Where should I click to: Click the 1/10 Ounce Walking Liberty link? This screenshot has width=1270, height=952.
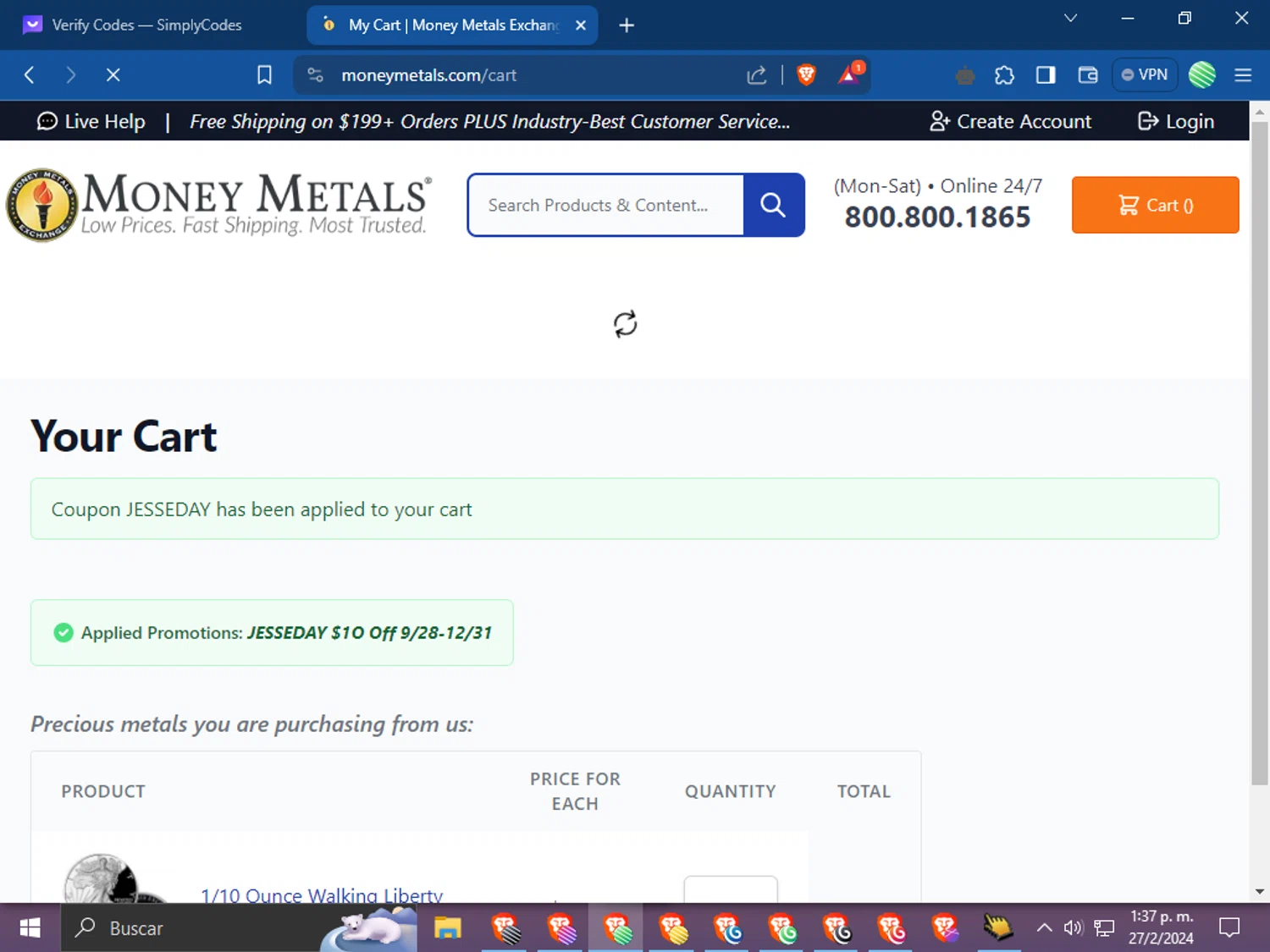(x=322, y=894)
